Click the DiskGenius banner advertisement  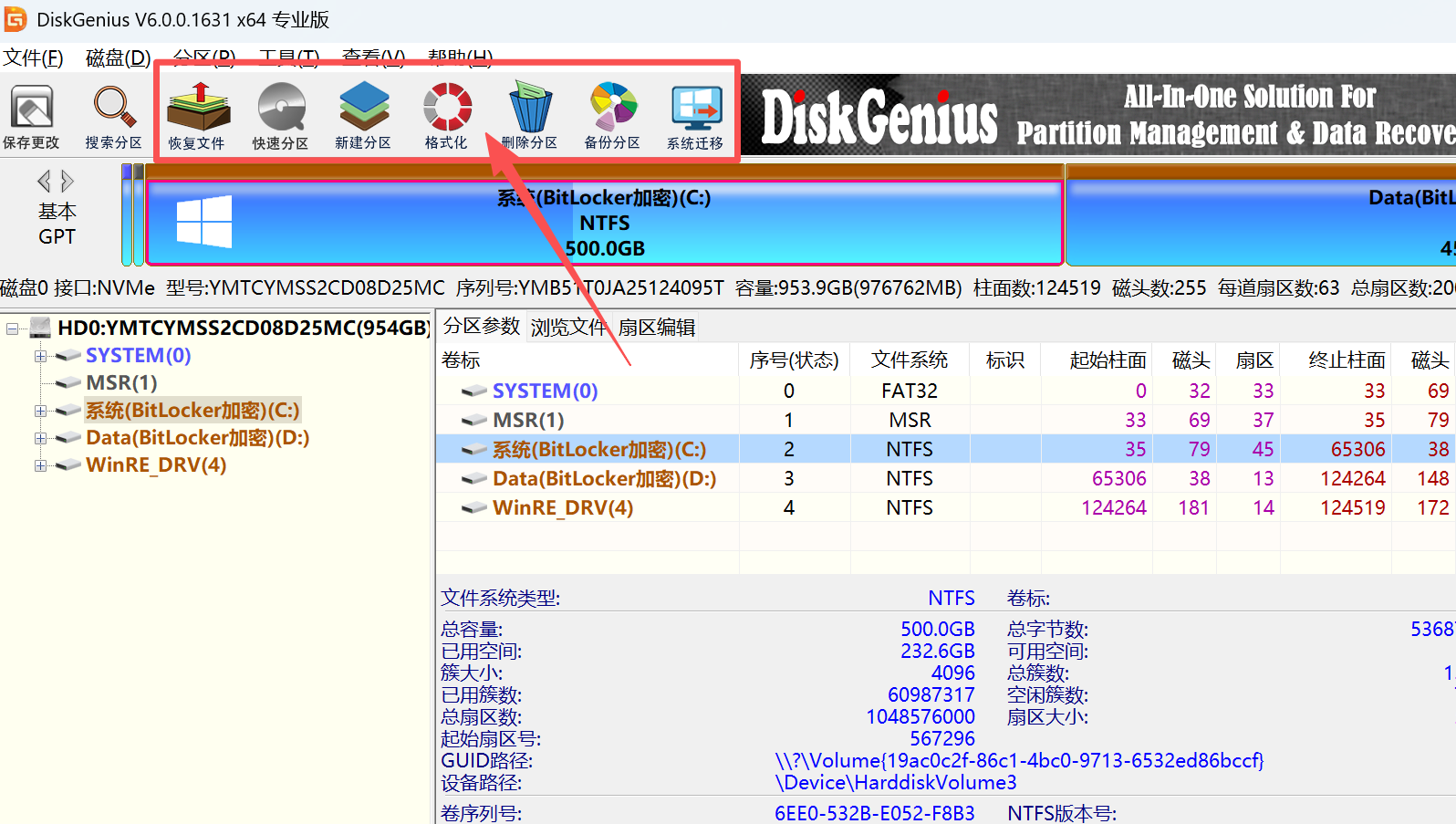[1097, 115]
